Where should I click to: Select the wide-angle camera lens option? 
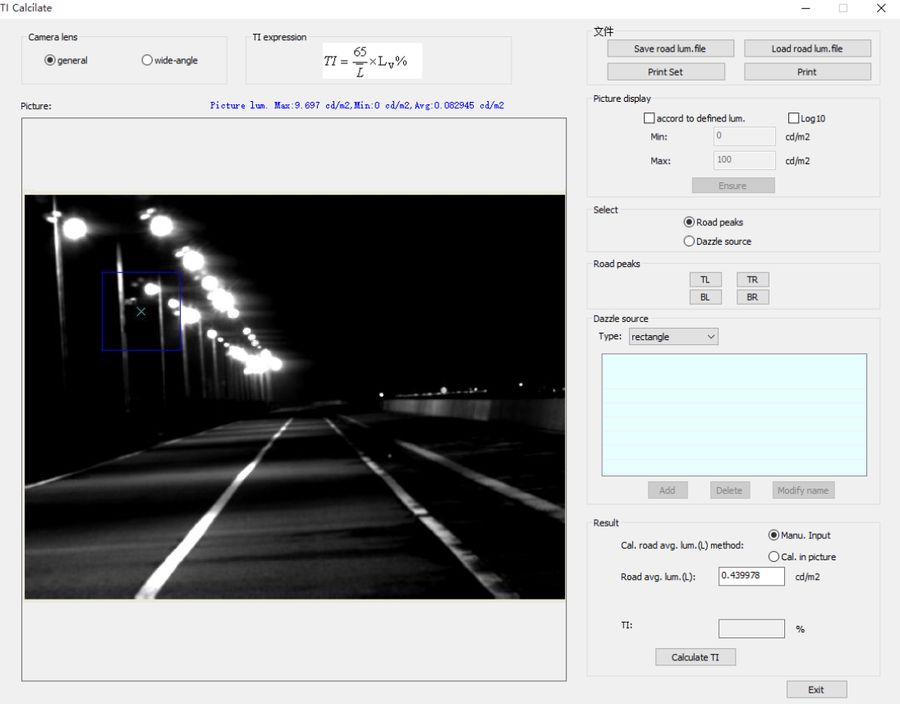[147, 60]
